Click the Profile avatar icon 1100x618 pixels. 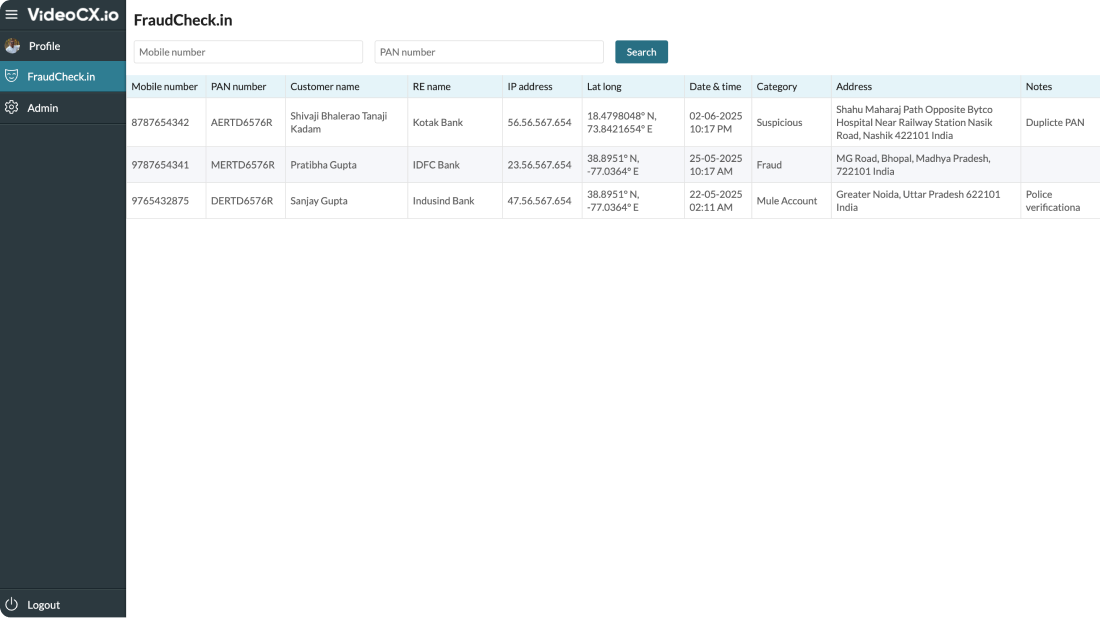point(12,46)
